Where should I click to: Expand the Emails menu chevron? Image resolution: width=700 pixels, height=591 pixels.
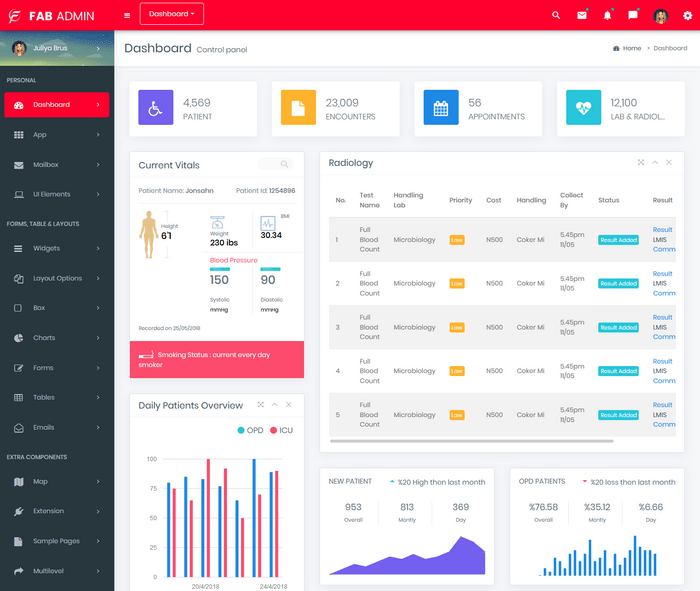[x=98, y=427]
